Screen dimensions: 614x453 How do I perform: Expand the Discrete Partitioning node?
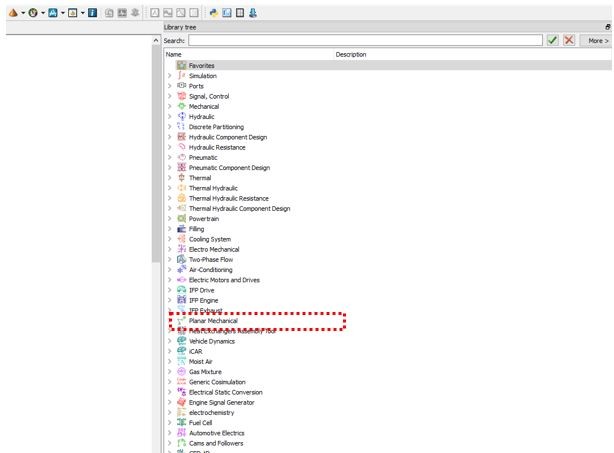coord(170,126)
